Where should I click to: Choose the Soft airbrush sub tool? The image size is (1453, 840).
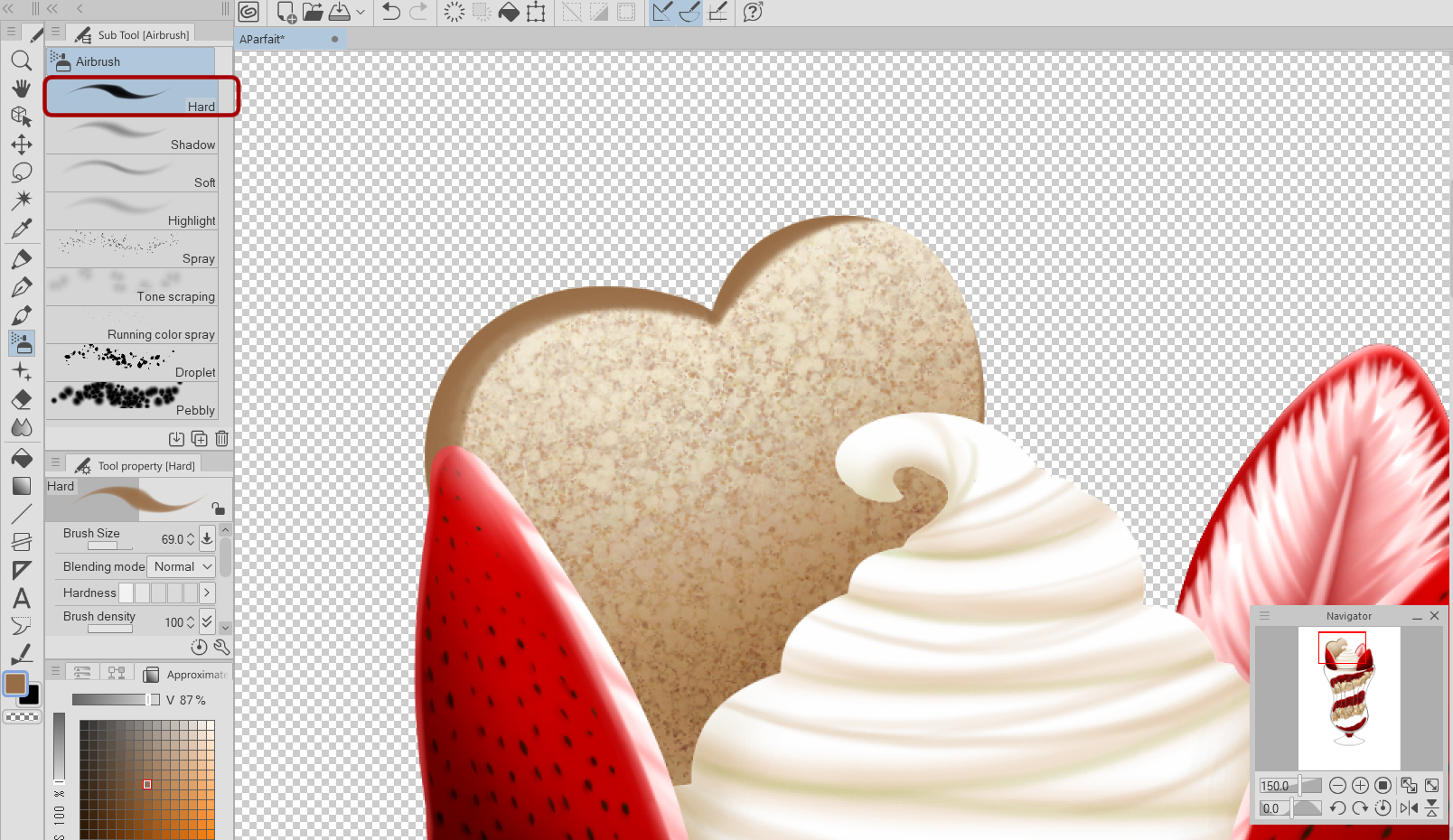click(x=132, y=173)
